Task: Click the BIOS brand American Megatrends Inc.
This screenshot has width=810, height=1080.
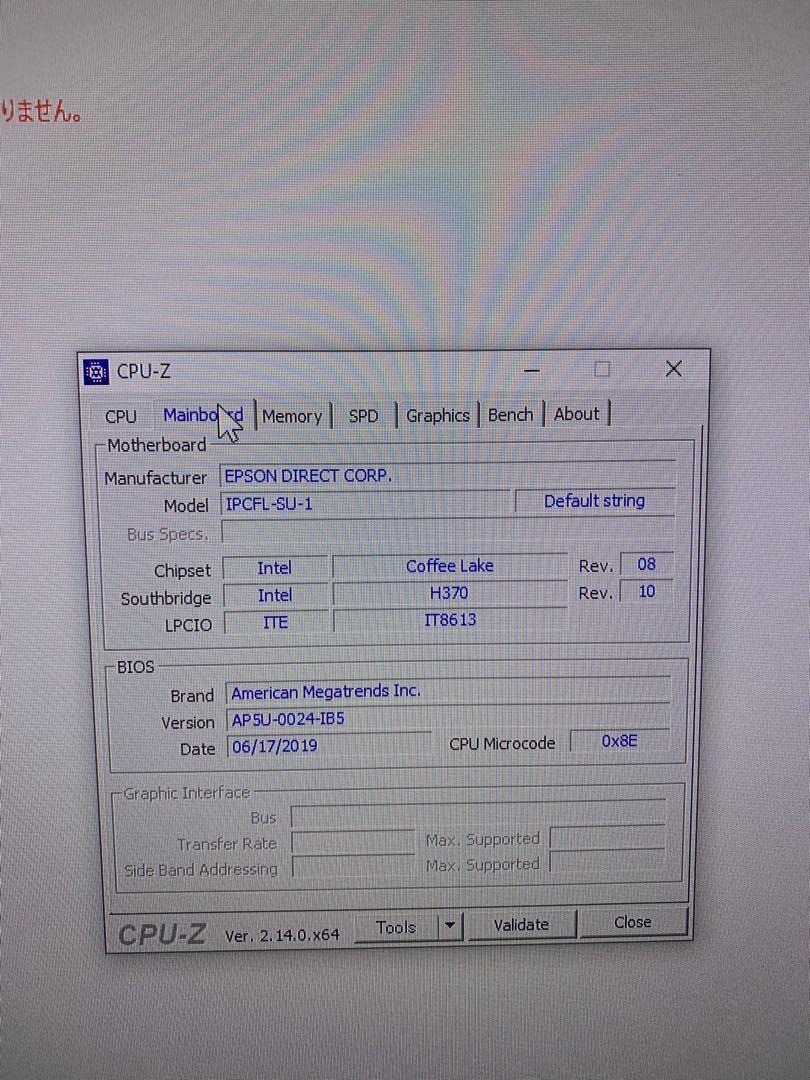Action: tap(448, 692)
